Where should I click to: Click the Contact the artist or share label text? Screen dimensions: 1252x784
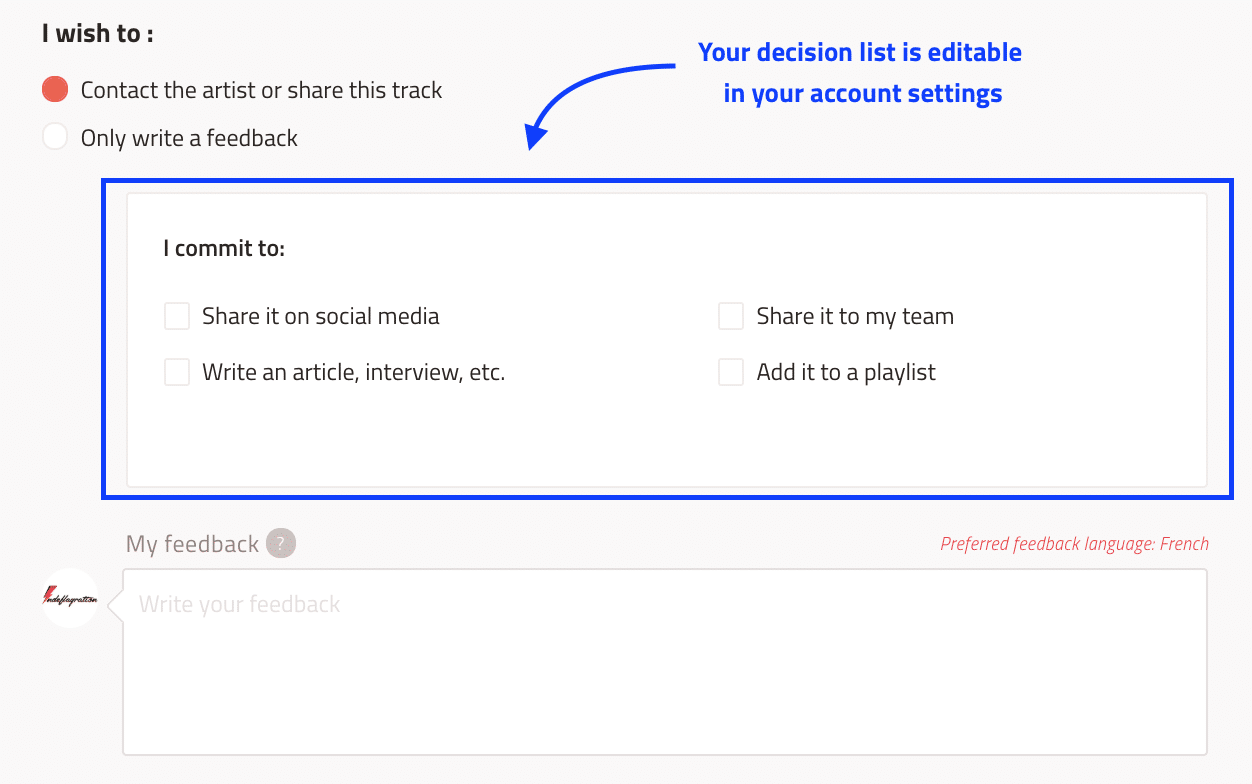pyautogui.click(x=261, y=90)
